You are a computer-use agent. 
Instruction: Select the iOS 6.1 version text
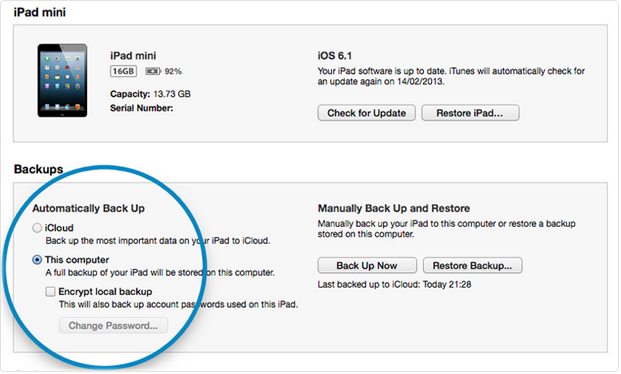click(335, 56)
